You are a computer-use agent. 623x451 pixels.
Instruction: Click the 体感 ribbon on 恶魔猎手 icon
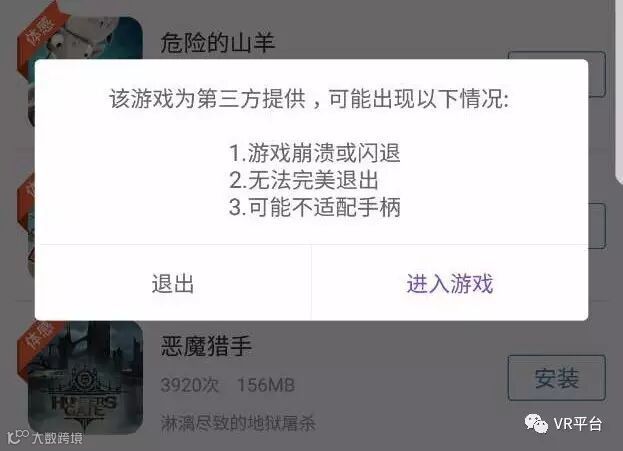point(39,336)
